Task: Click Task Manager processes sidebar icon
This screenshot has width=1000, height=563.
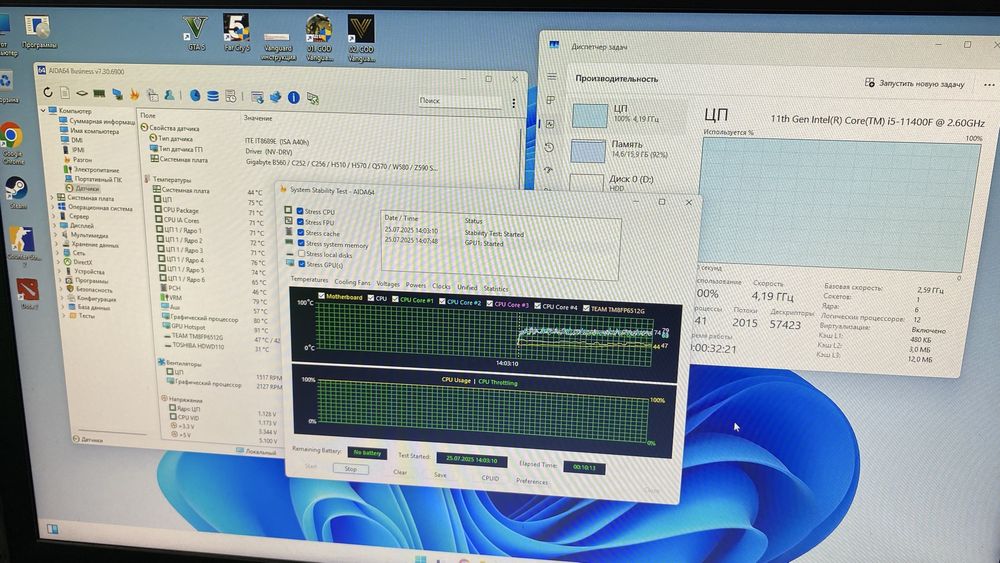Action: 550,99
